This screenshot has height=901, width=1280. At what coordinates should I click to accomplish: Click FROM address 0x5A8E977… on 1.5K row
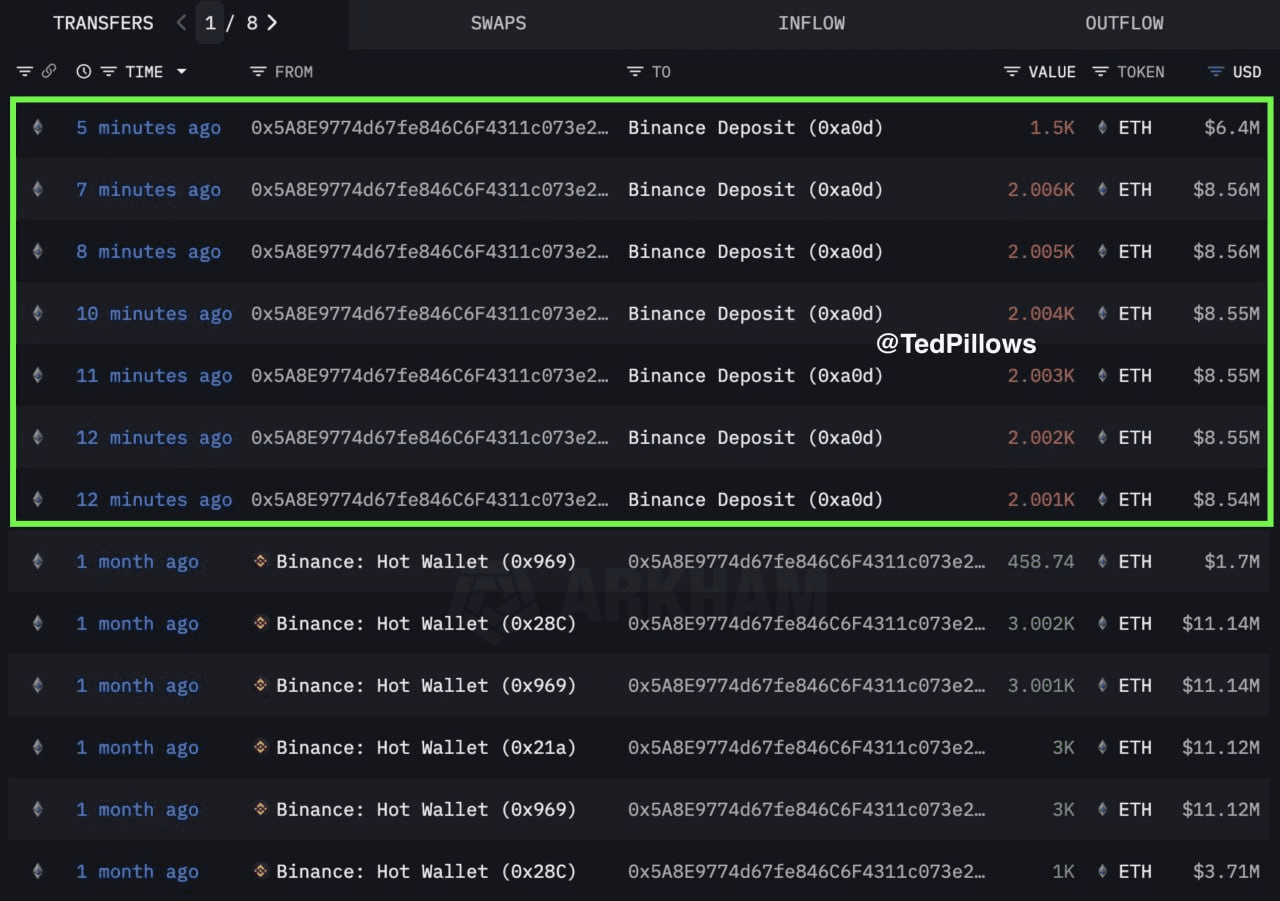pos(429,128)
